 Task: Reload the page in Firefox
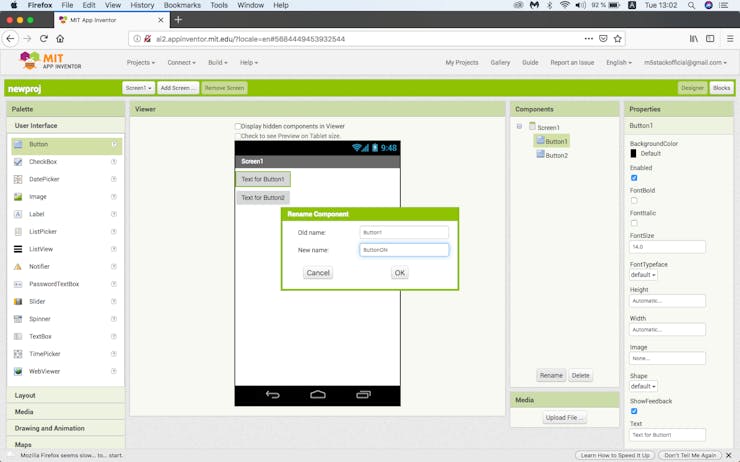click(x=44, y=39)
